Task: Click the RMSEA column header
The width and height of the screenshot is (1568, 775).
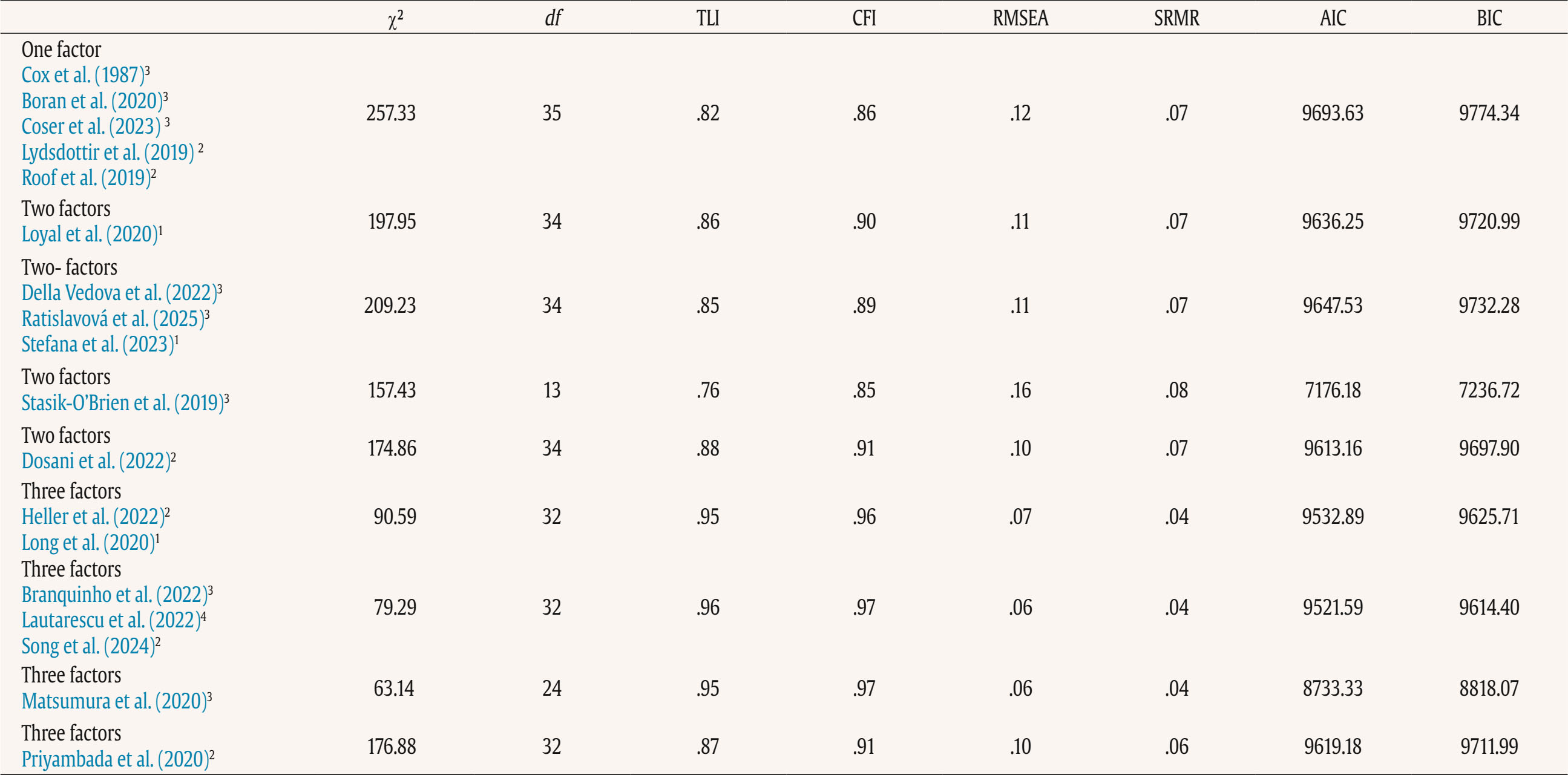Action: (x=1020, y=18)
